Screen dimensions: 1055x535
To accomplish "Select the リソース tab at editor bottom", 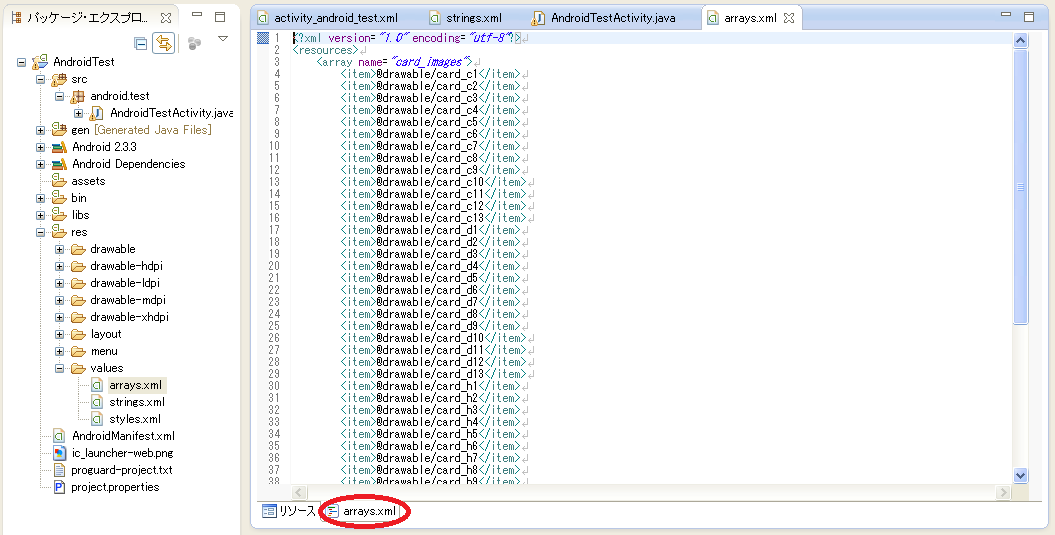I will coord(289,511).
